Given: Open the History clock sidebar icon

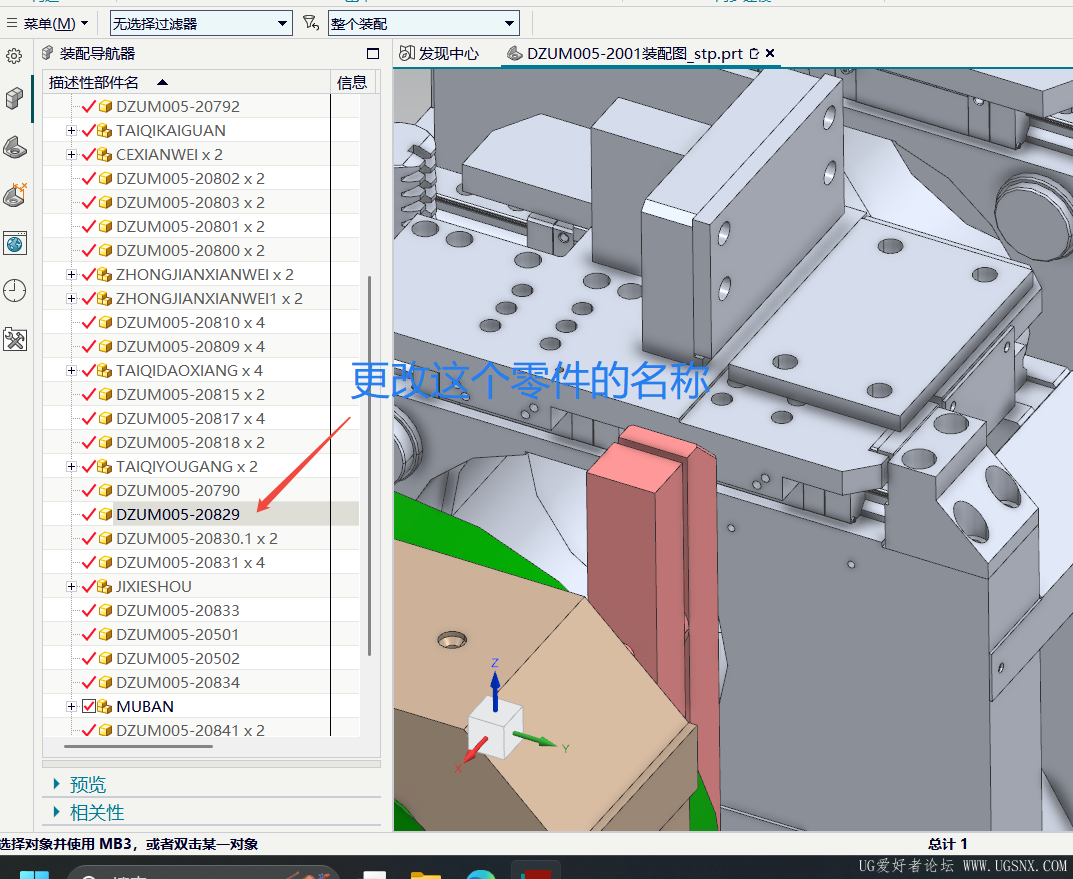Looking at the screenshot, I should (x=15, y=291).
